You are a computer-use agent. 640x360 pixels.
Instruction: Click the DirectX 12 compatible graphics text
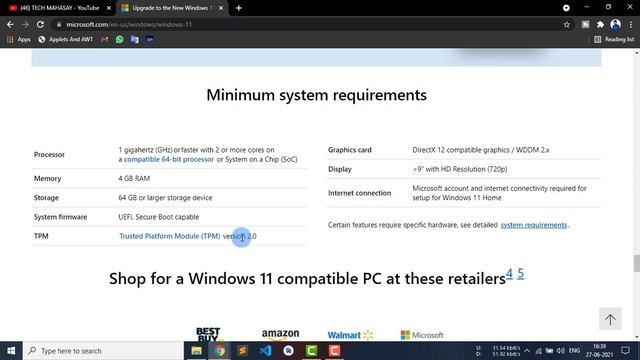tap(481, 150)
